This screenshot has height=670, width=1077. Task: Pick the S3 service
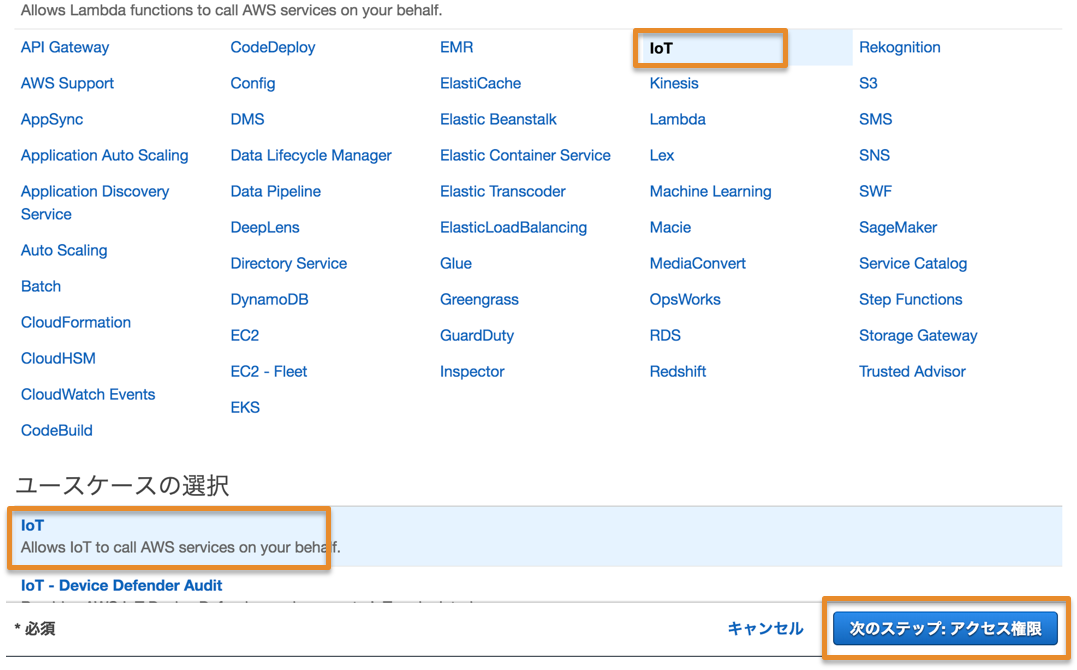868,83
